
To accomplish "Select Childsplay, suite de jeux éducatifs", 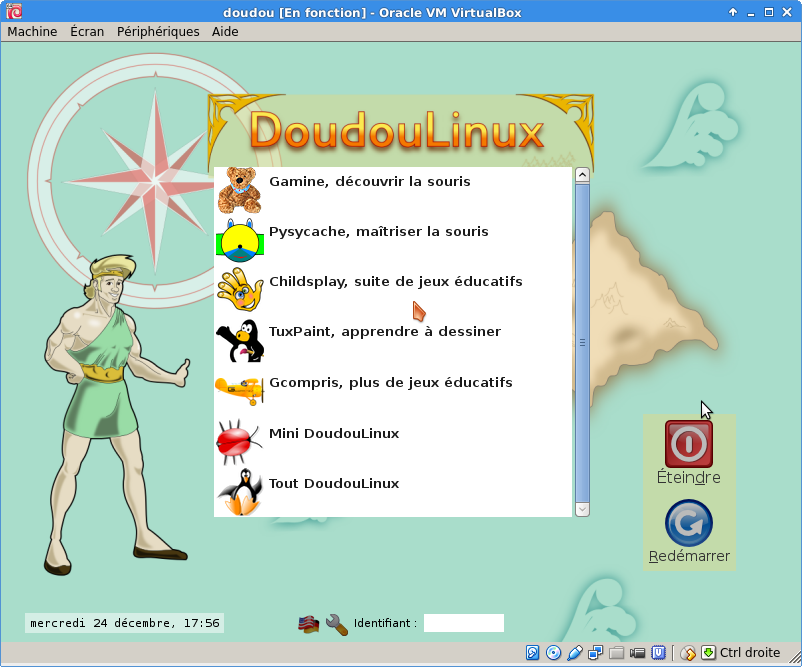I will tap(396, 282).
